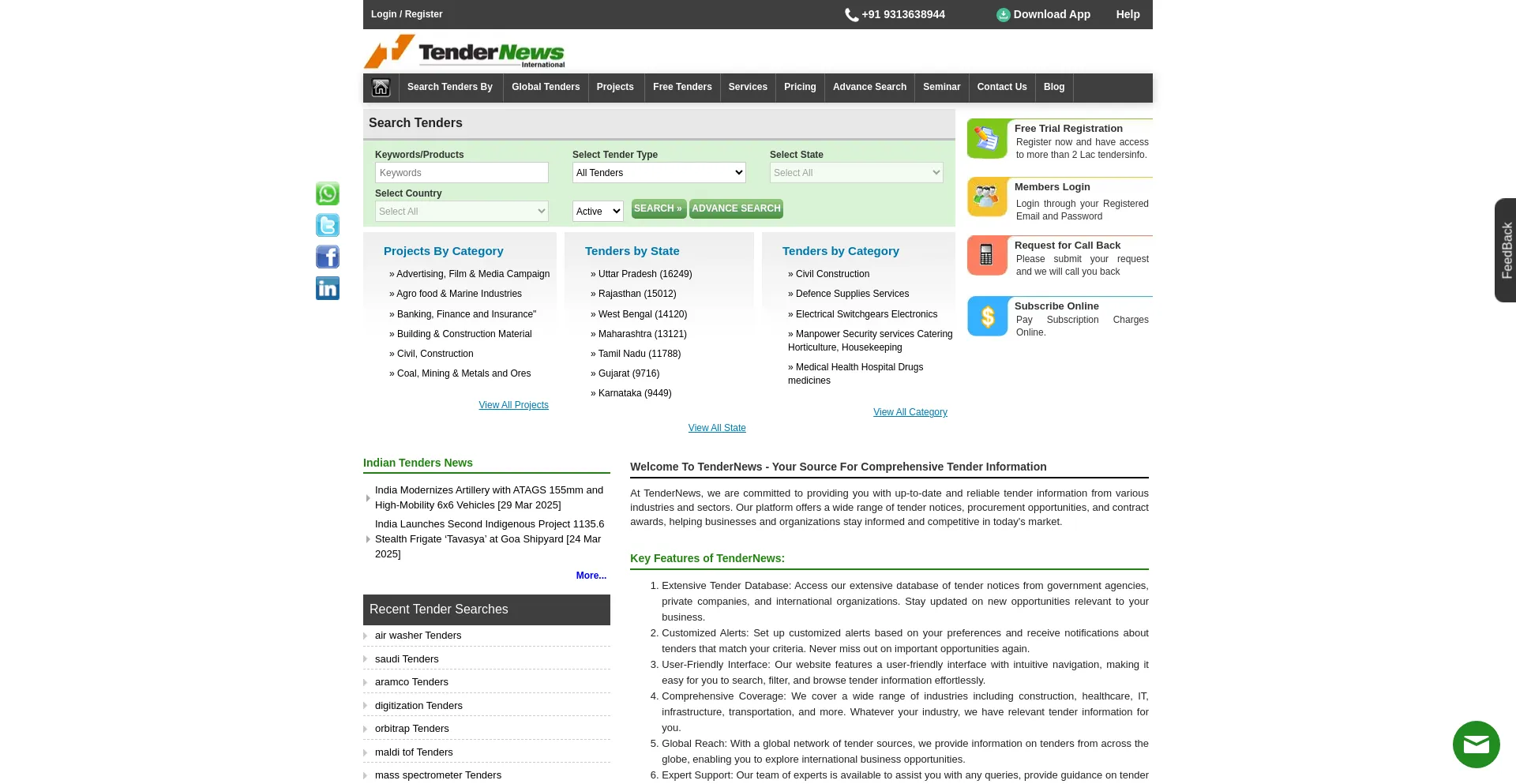Follow the View All State link
This screenshot has width=1516, height=784.
coord(717,428)
